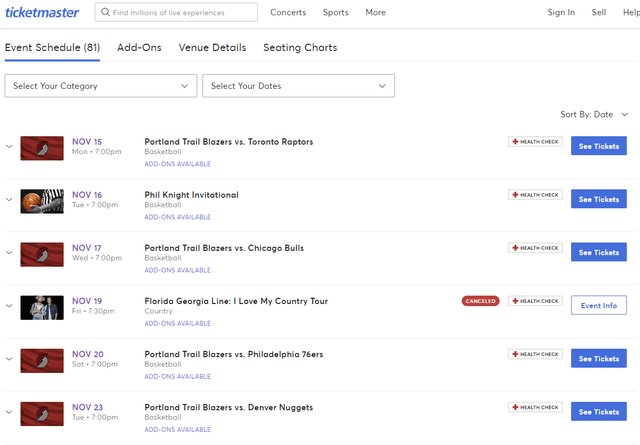Open Florida Georgia Line: I Love My Country Tour
640x445 pixels.
tap(236, 301)
